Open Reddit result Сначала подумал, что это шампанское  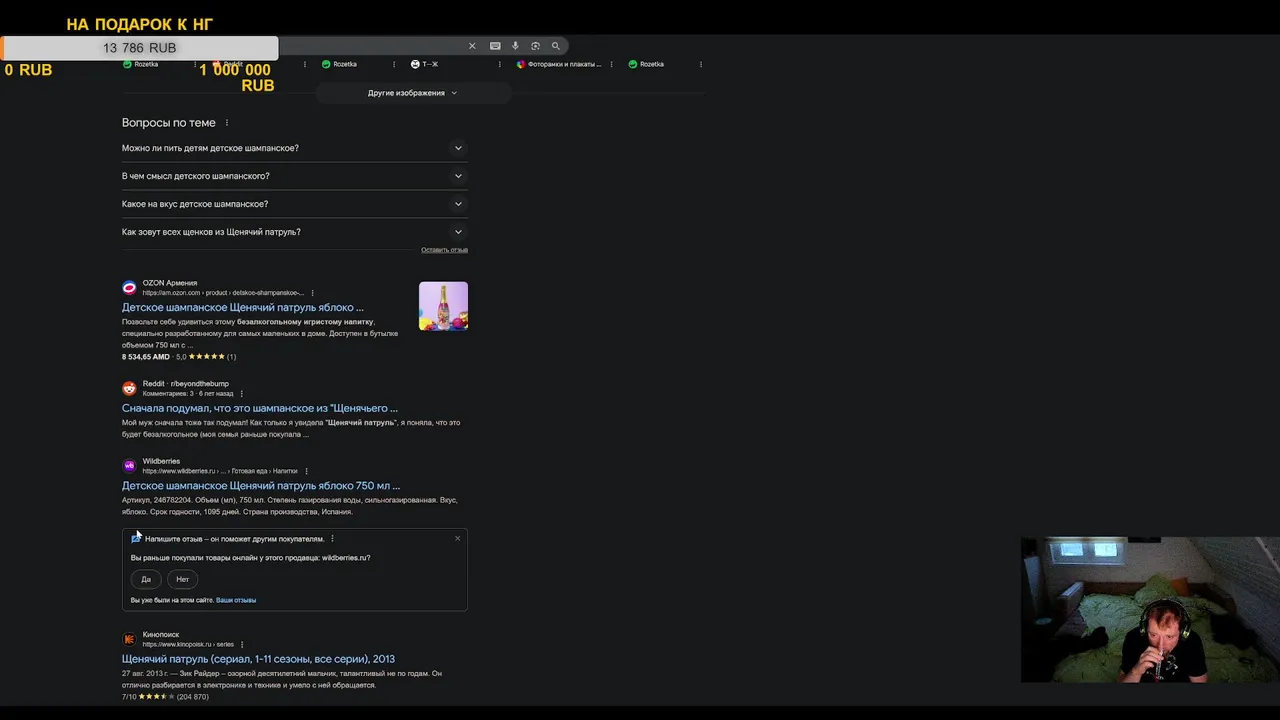(260, 408)
